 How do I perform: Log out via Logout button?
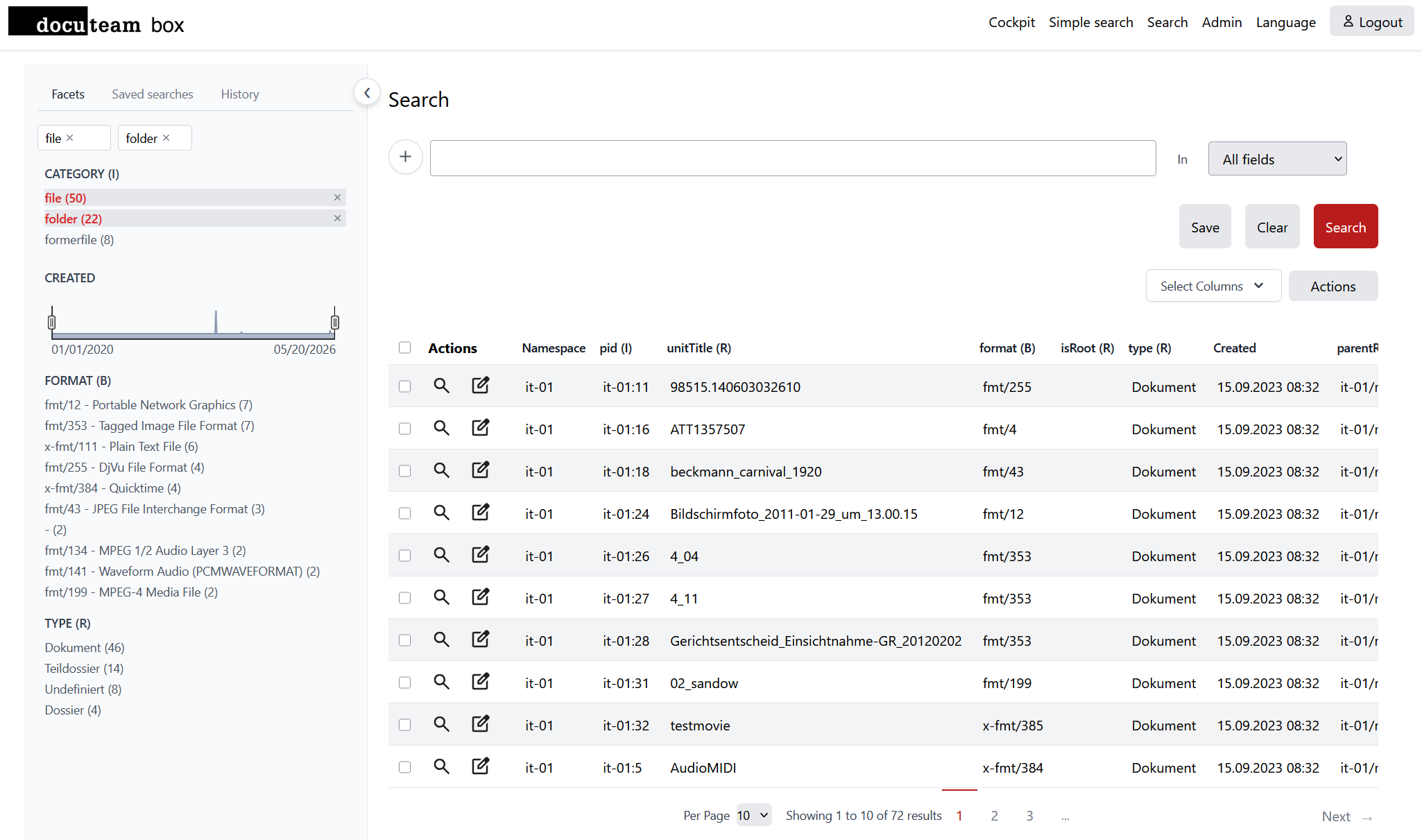point(1371,22)
